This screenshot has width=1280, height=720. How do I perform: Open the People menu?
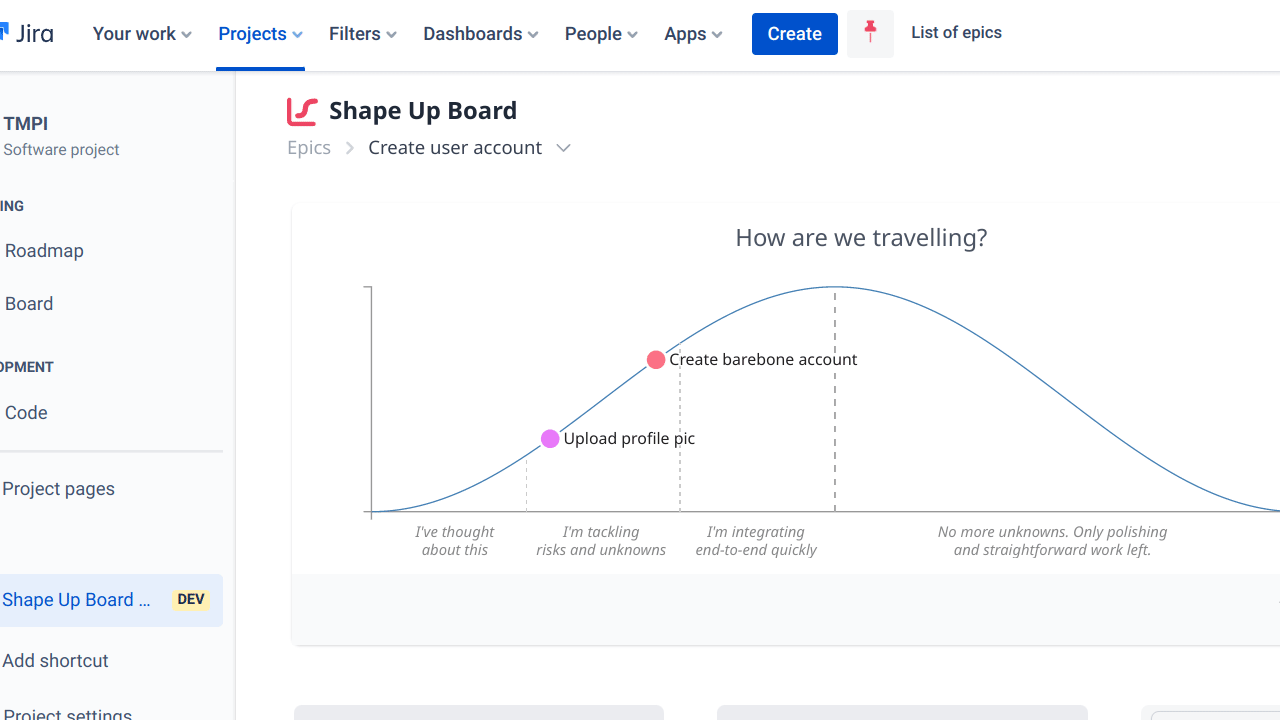[601, 34]
